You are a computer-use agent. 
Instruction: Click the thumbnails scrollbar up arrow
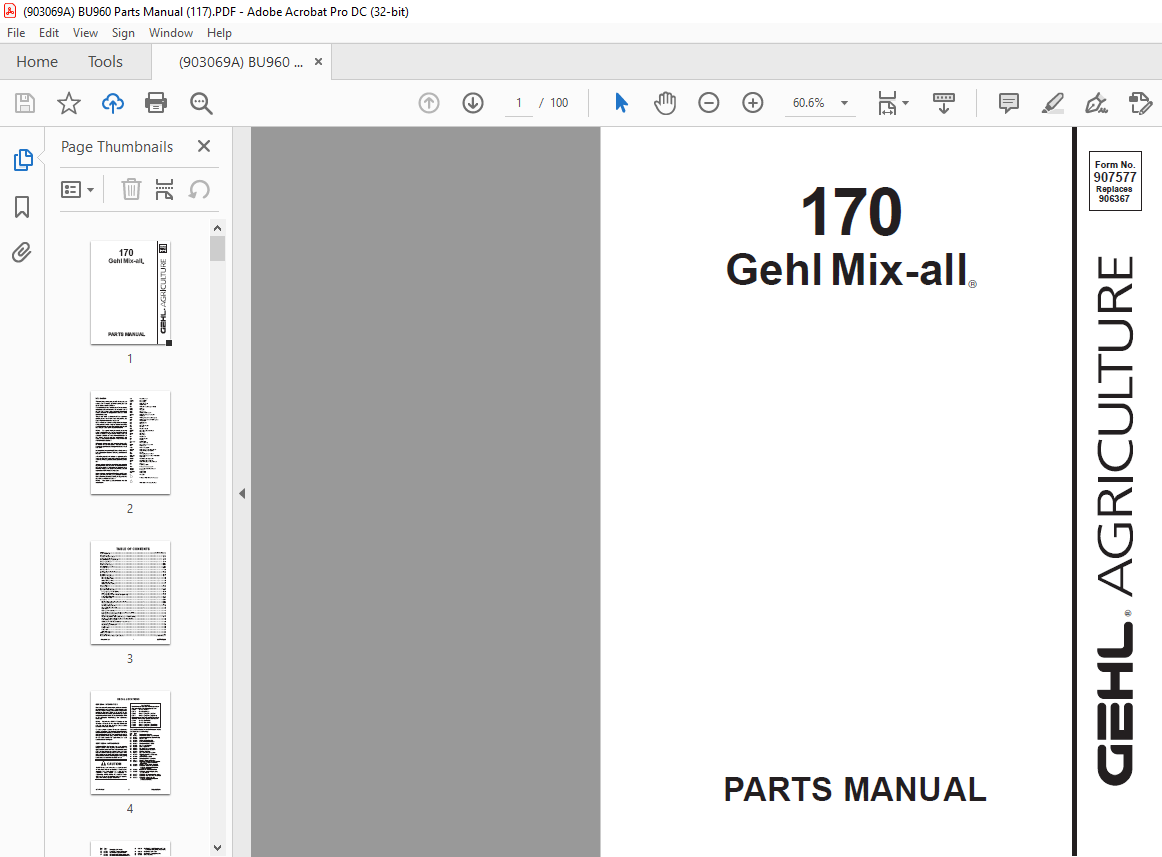pyautogui.click(x=217, y=228)
